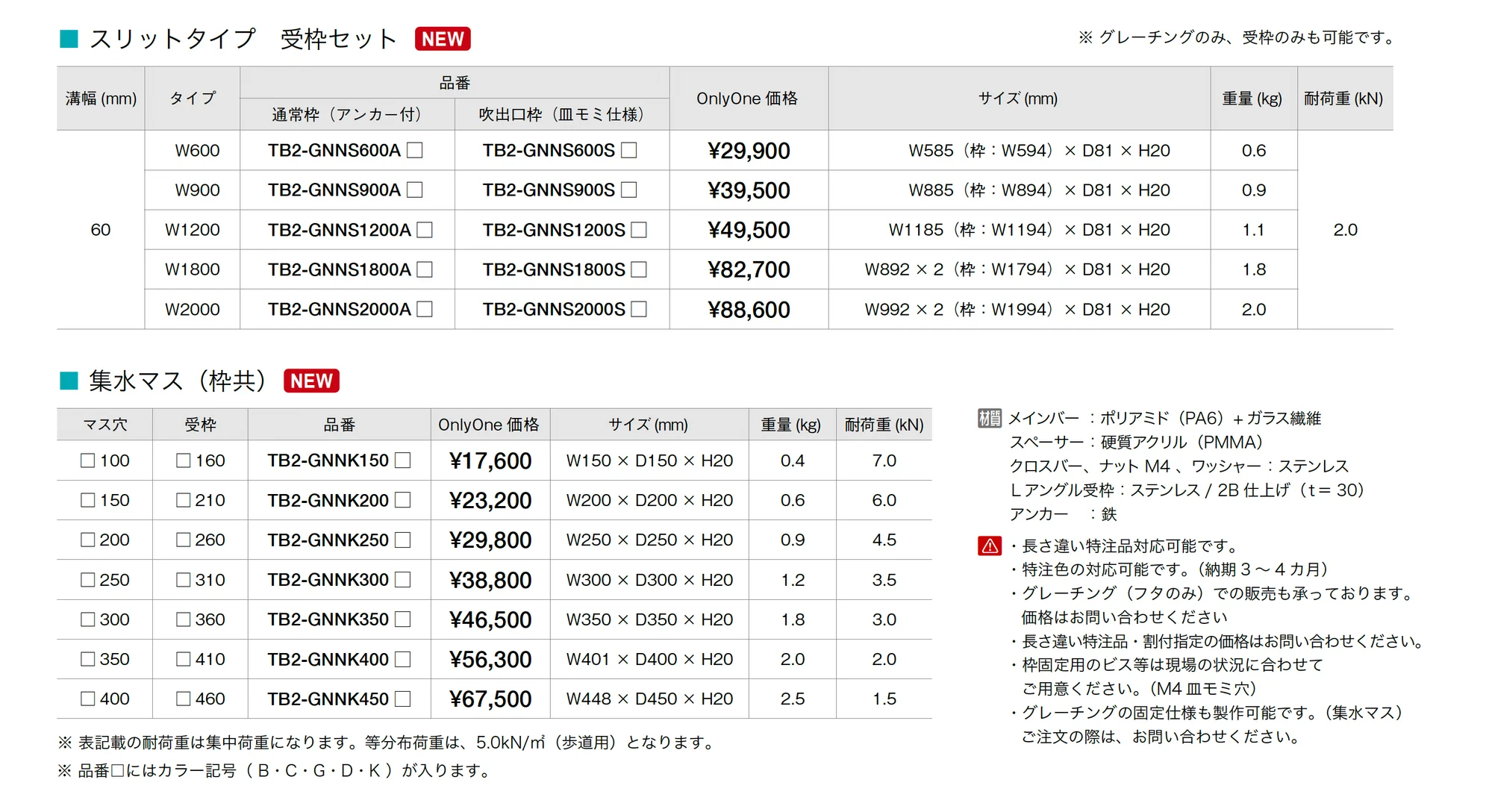
Task: Click the color box after TB2-GNNS600A
Action: [x=415, y=150]
